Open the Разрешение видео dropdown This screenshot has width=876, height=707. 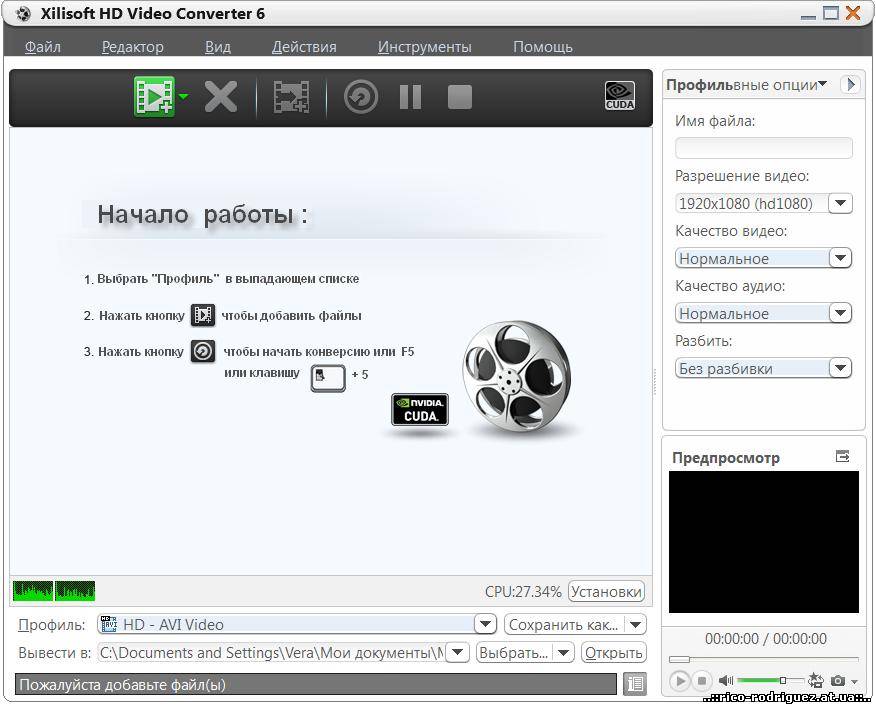tap(841, 203)
